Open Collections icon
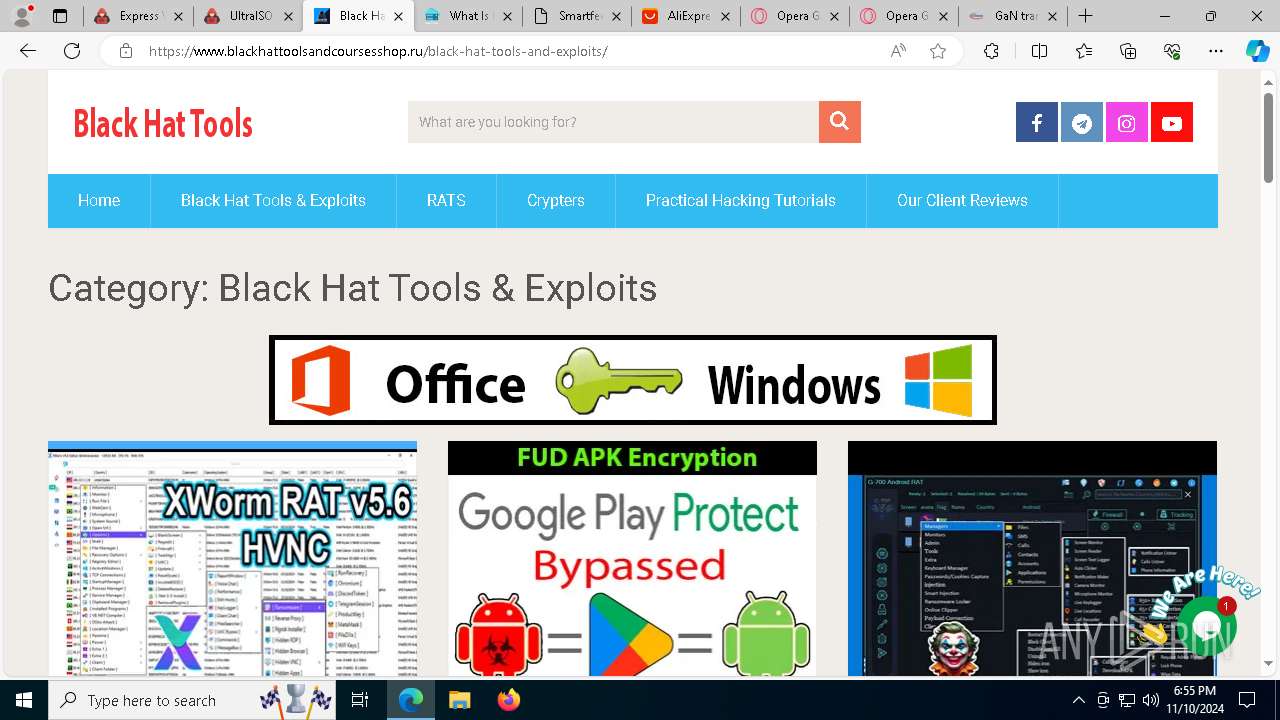Viewport: 1280px width, 720px height. [x=1128, y=51]
